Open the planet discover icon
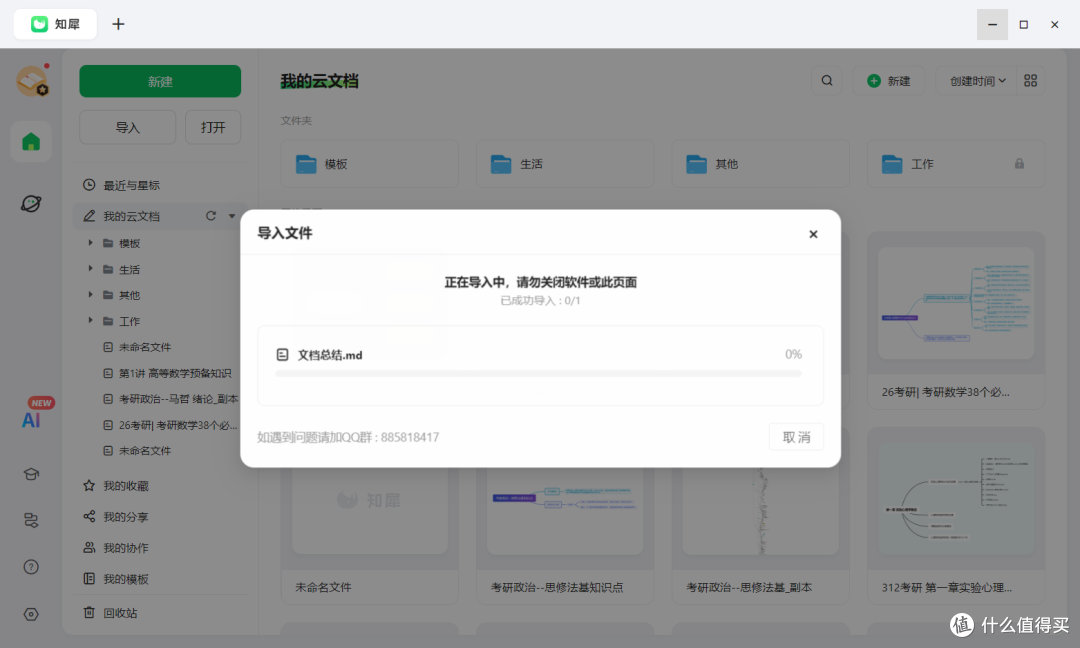 click(x=31, y=204)
